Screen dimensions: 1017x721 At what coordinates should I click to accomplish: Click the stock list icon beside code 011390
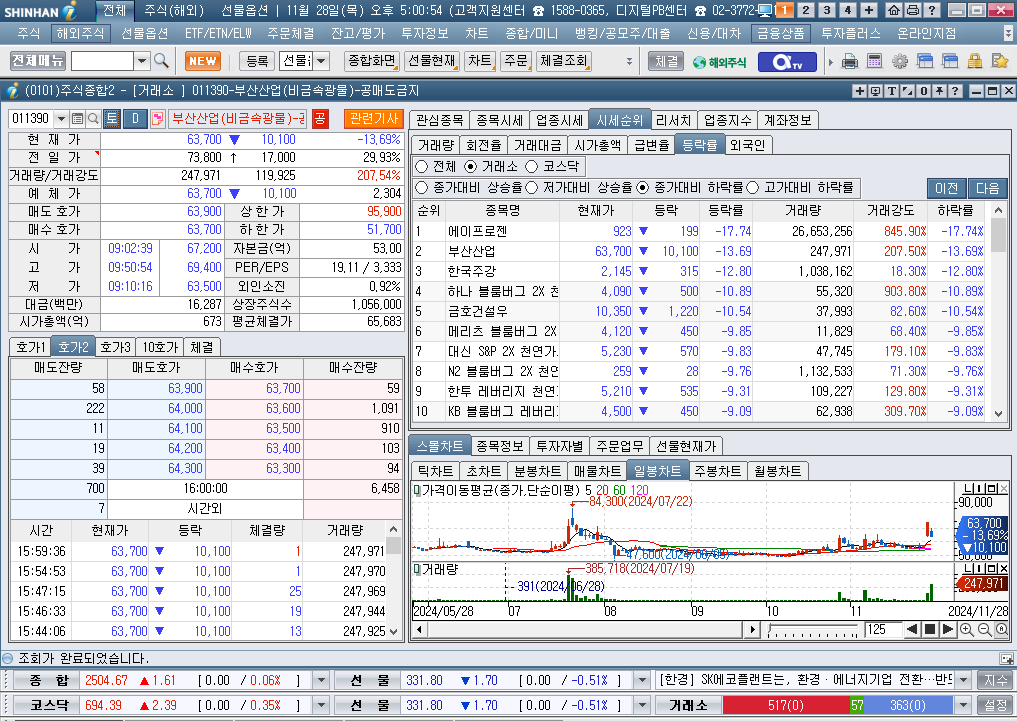[77, 119]
